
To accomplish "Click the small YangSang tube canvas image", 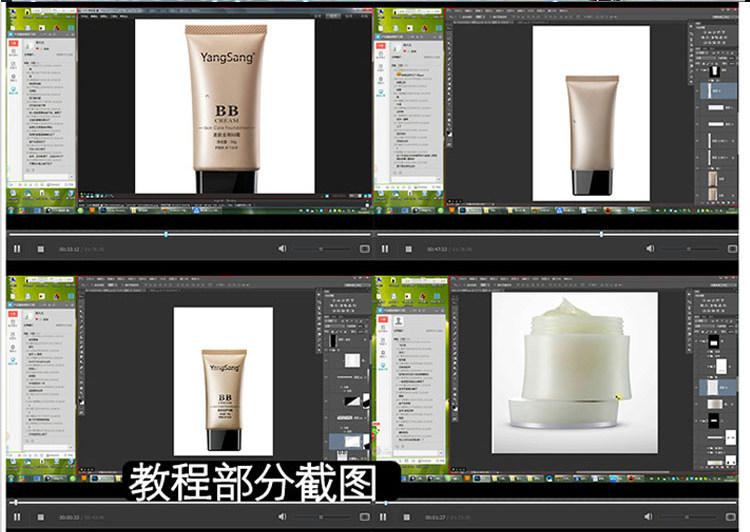I will [223, 381].
